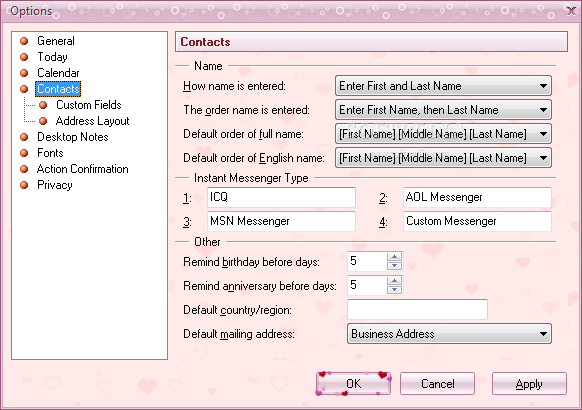Click the bullet icon beside Privacy
The width and height of the screenshot is (582, 410).
(24, 185)
